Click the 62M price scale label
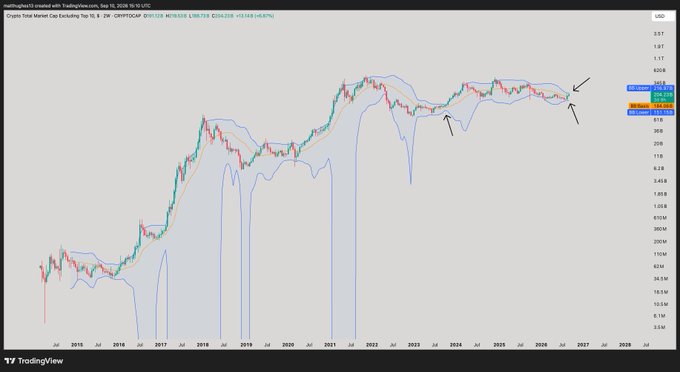The image size is (680, 372). (659, 266)
